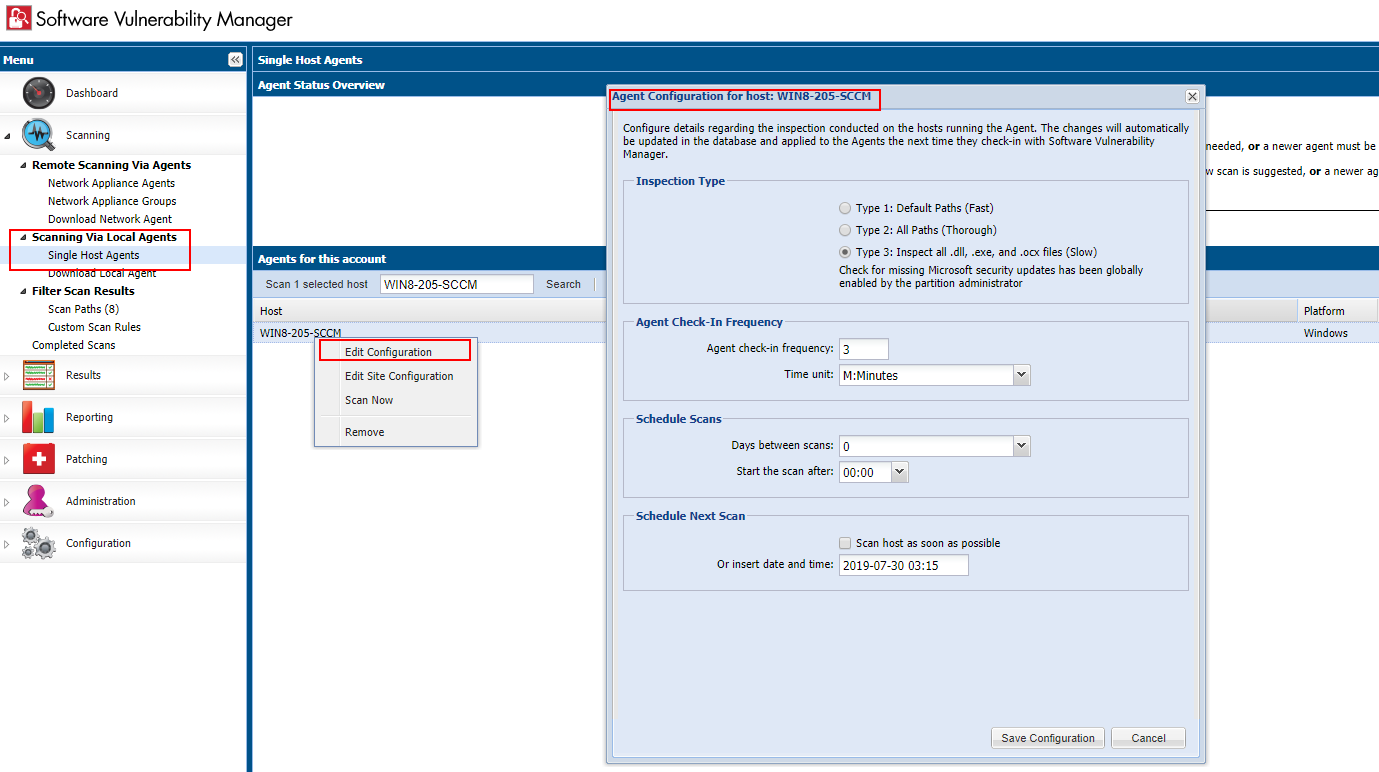Open the Days between scans dropdown
The height and width of the screenshot is (772, 1379).
pyautogui.click(x=1021, y=446)
